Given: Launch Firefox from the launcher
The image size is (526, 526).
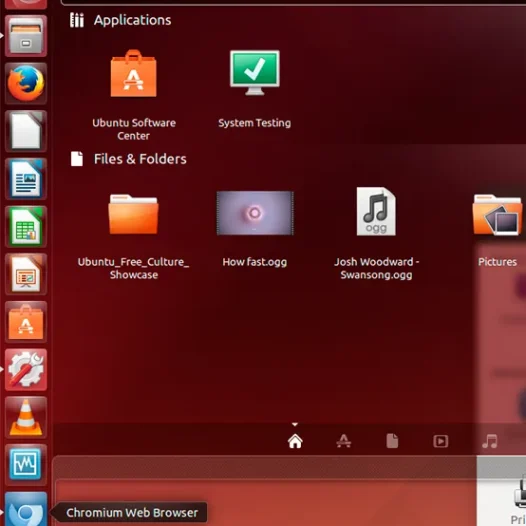Looking at the screenshot, I should [x=26, y=83].
